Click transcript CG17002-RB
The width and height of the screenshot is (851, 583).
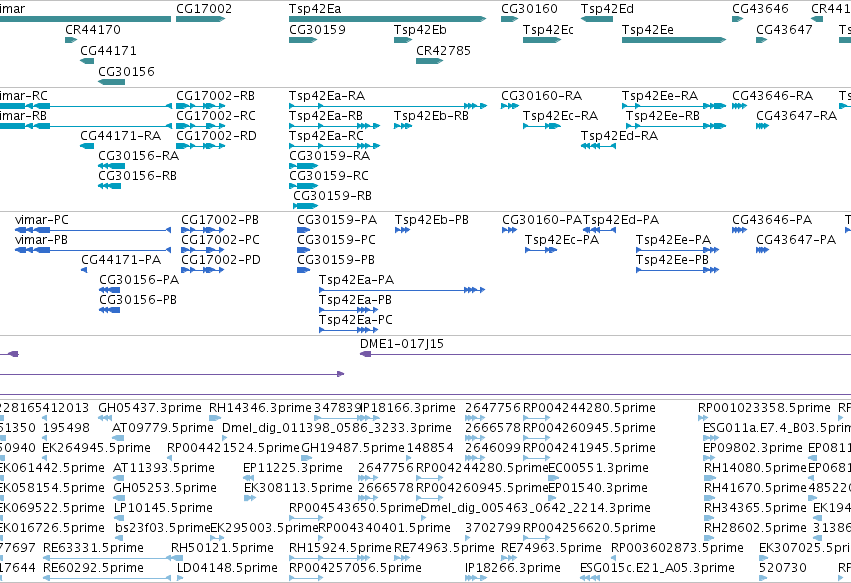pyautogui.click(x=215, y=96)
